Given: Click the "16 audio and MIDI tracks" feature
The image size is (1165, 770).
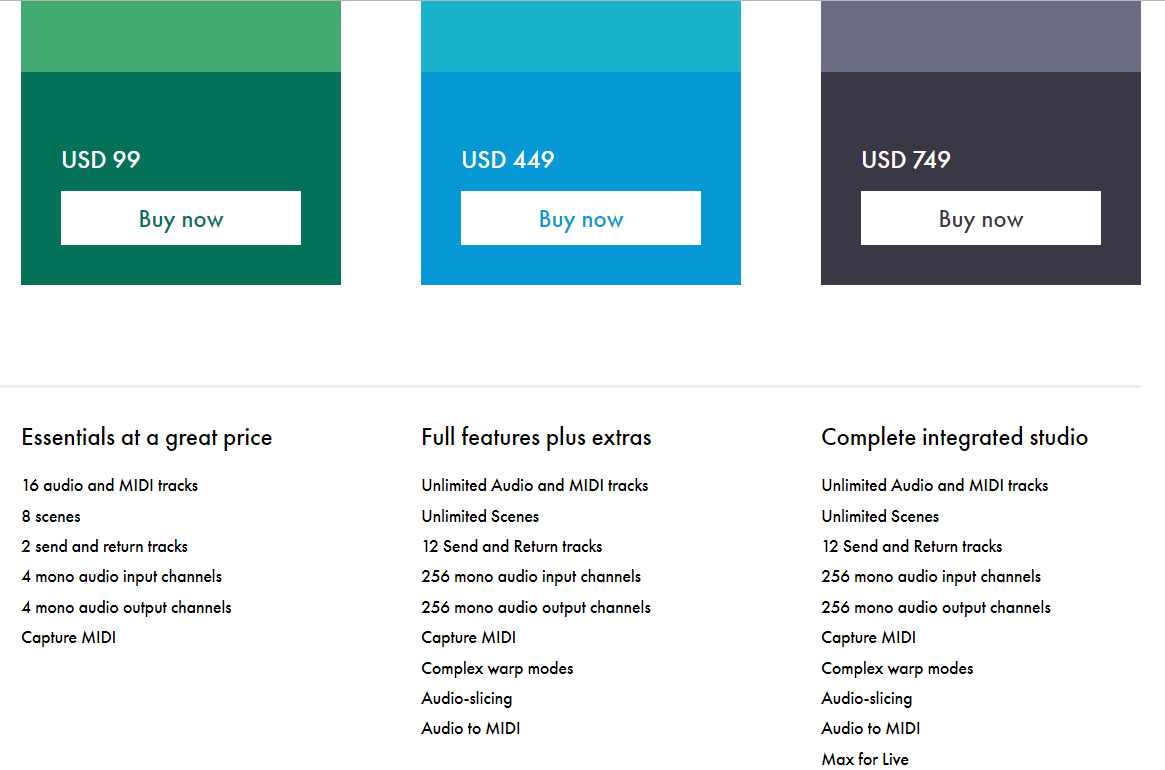Looking at the screenshot, I should click(110, 485).
